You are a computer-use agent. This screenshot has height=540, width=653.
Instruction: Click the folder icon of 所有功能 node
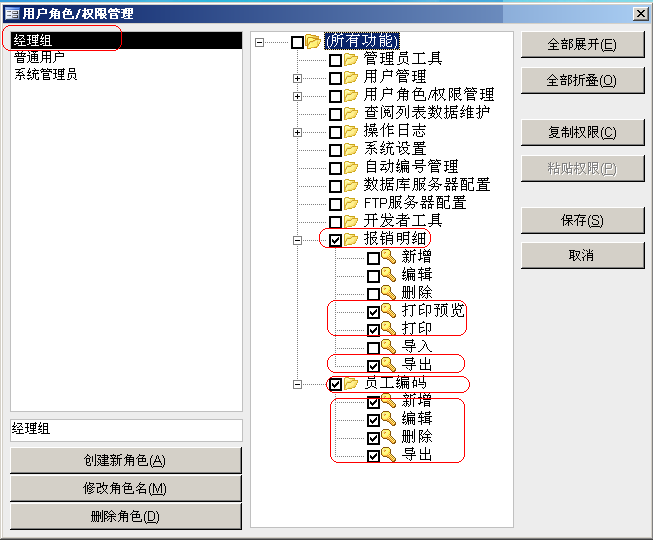point(313,41)
